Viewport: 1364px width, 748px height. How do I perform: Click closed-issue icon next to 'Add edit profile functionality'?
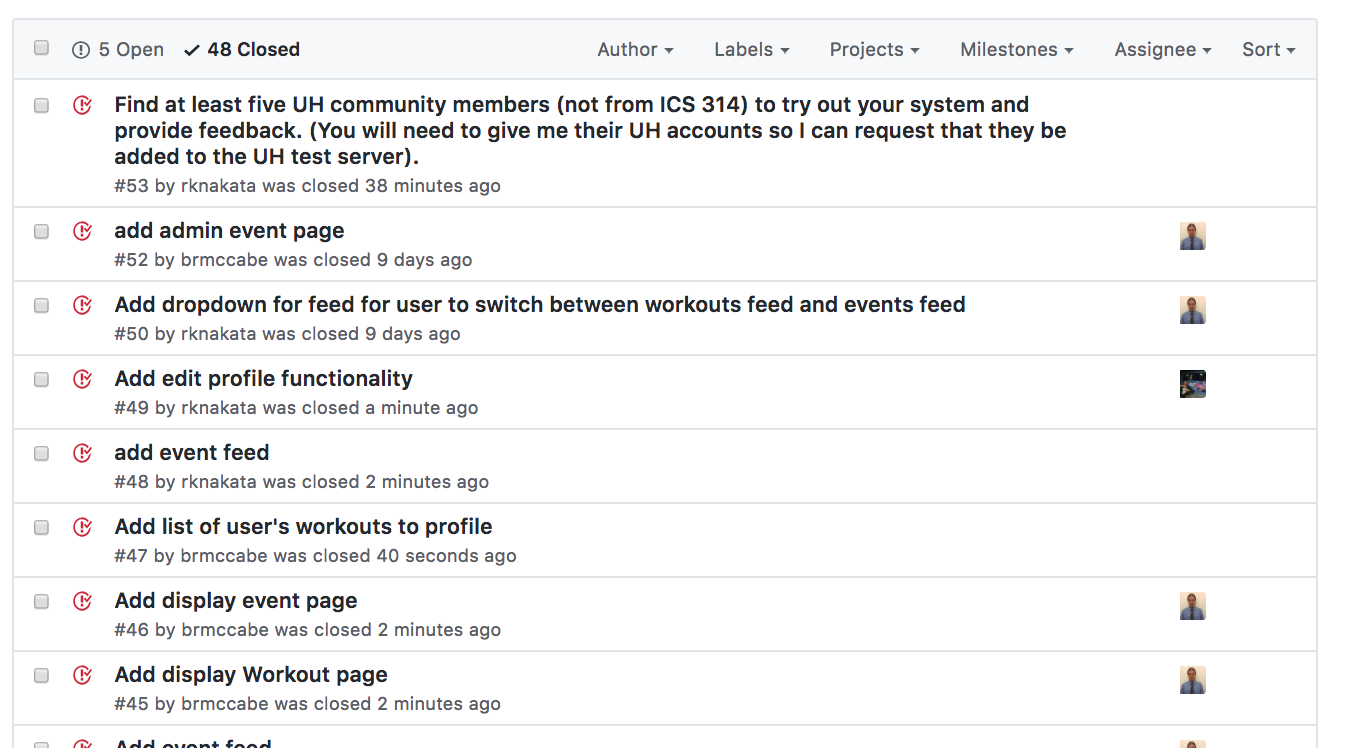coord(83,379)
